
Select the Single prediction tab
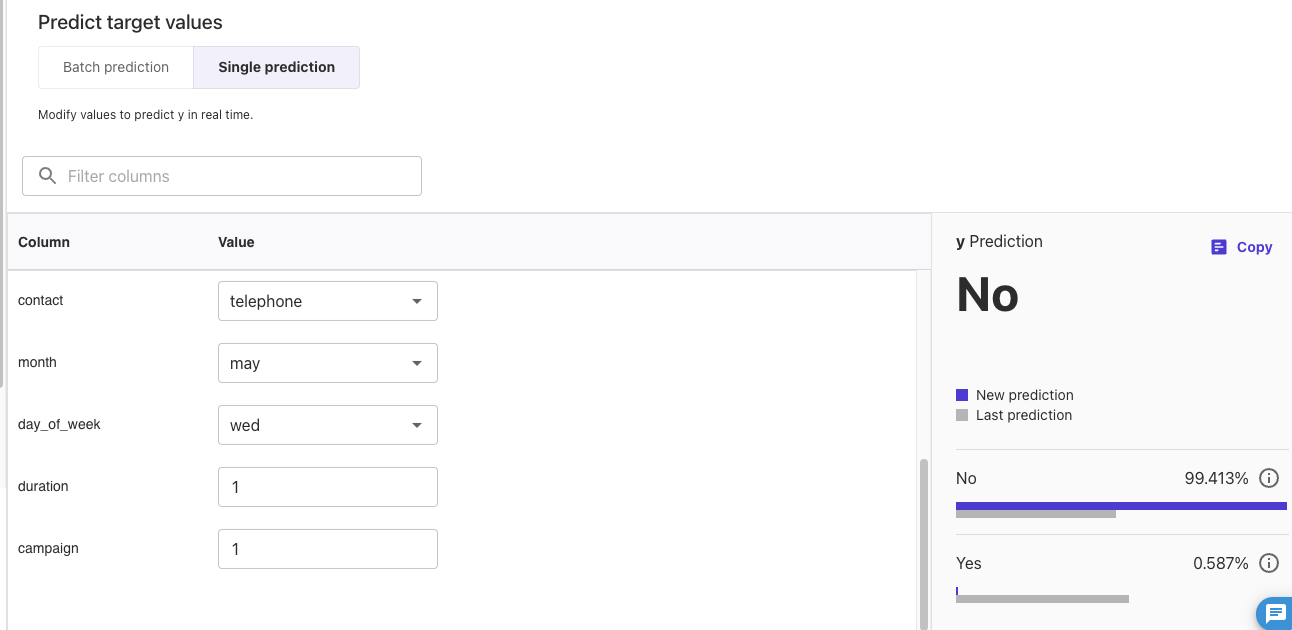[277, 67]
